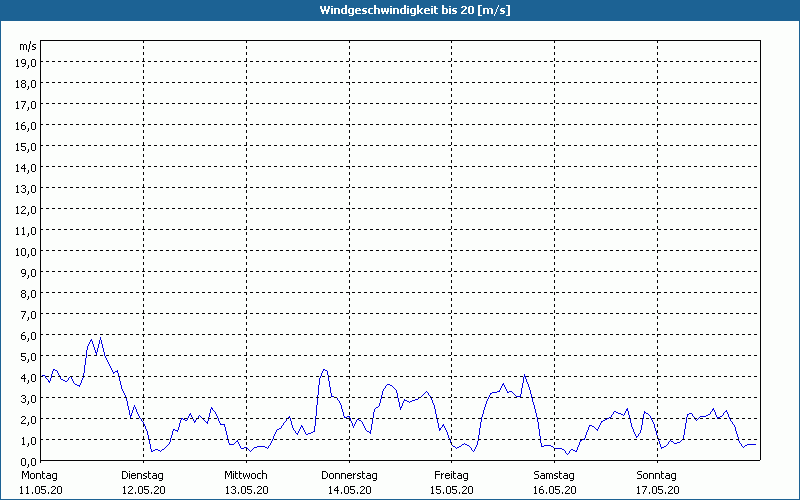
Task: Select the Mittwoch day label
Action: tap(245, 475)
